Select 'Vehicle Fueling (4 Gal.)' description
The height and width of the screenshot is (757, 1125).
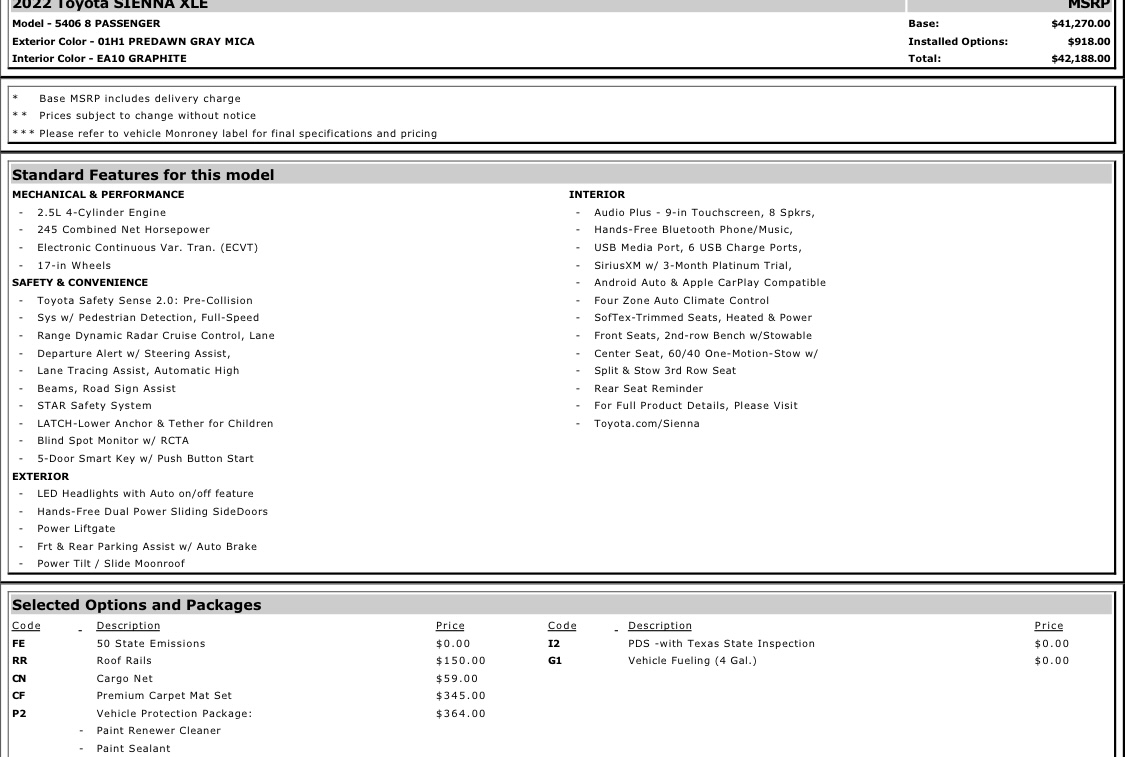pos(692,661)
